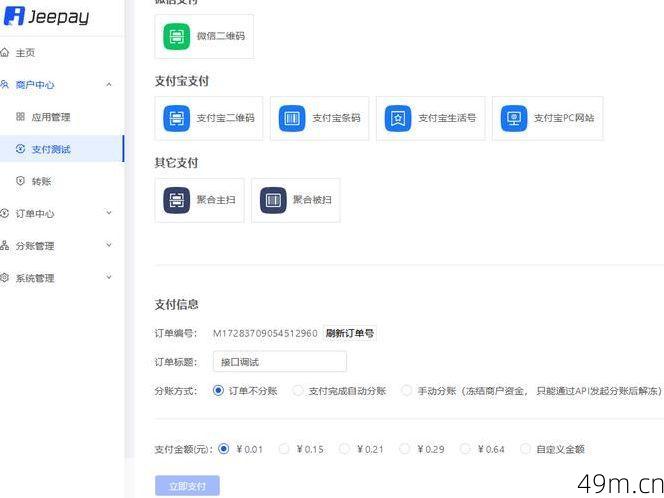Select the 支付宝二维码 scan icon
This screenshot has width=664, height=498.
point(177,118)
